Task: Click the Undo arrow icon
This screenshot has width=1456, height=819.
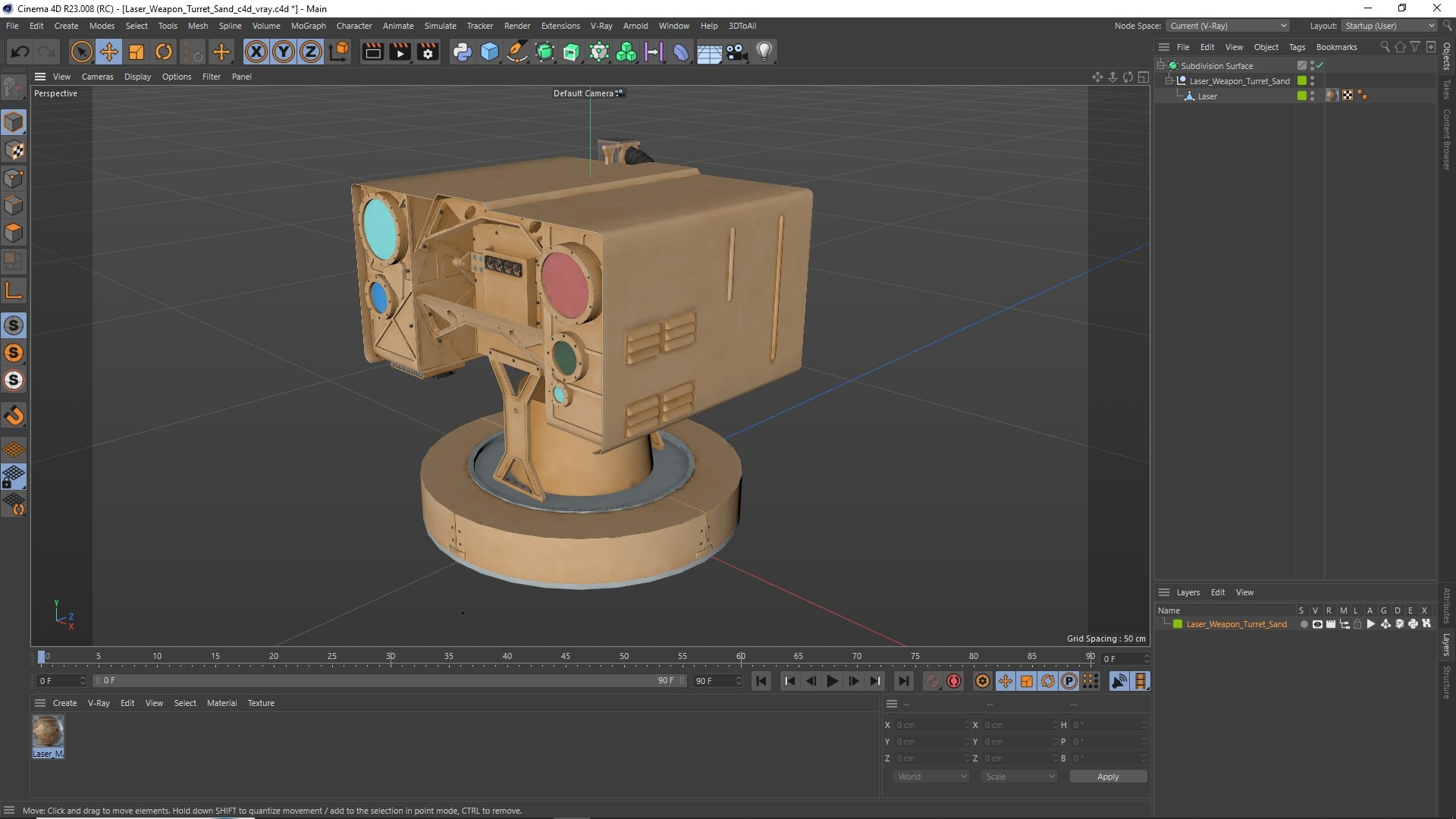Action: [x=20, y=52]
